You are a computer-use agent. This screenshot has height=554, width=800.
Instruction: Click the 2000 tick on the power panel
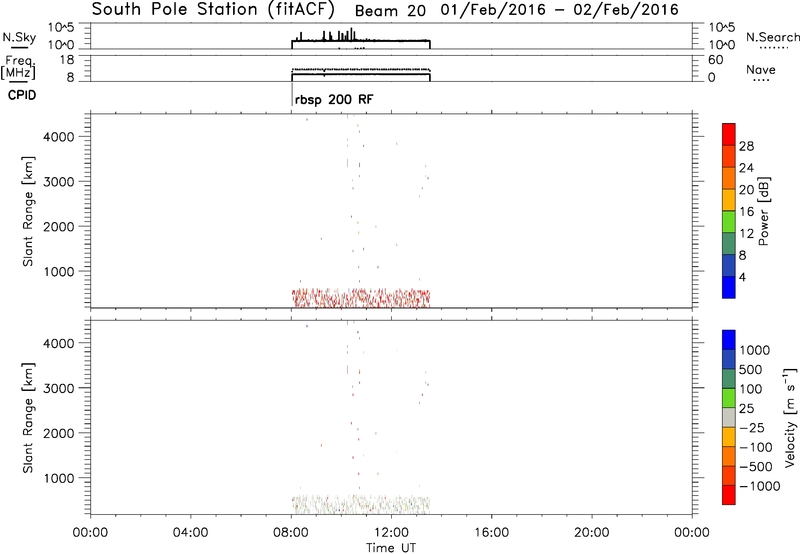(x=59, y=226)
